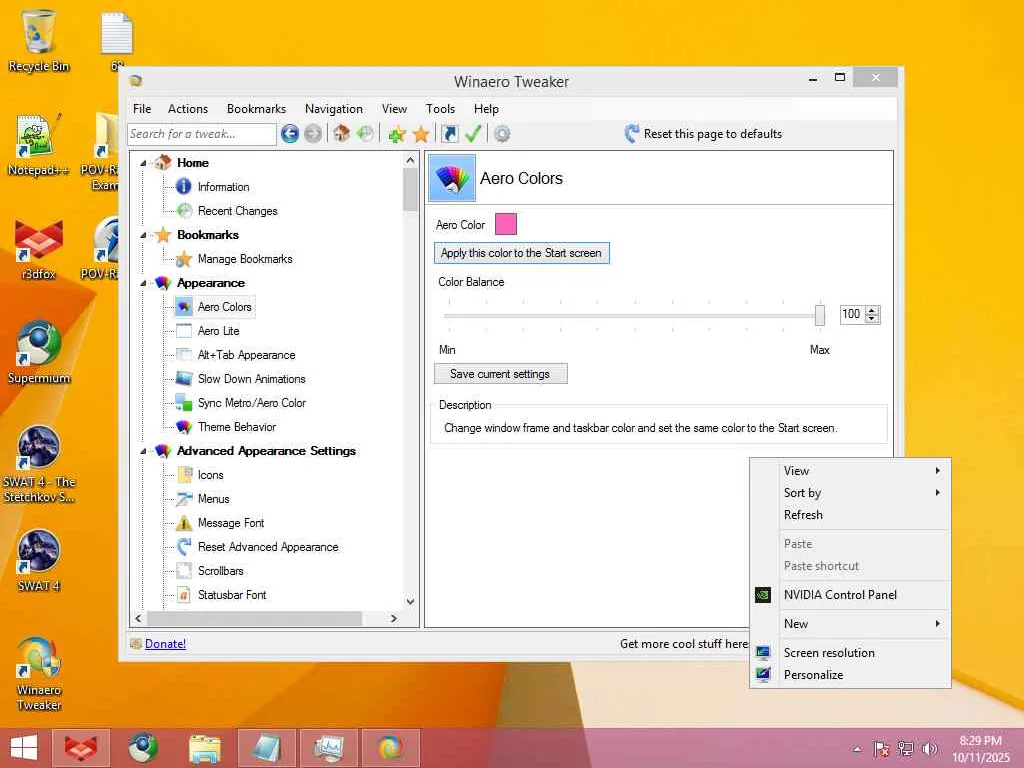
Task: Collapse the Bookmarks tree node
Action: click(x=143, y=235)
